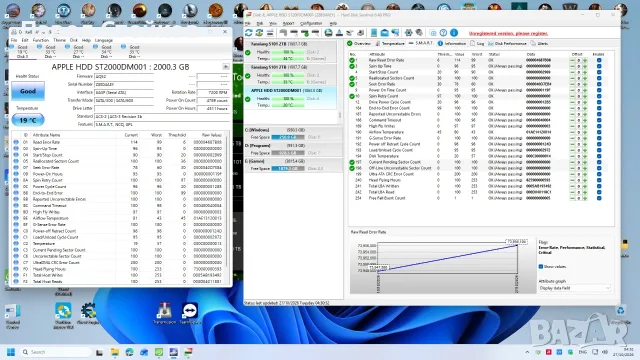Toggle Enable checkbox for Seek Error Rate
Viewport: 640px width, 360px height.
(599, 84)
